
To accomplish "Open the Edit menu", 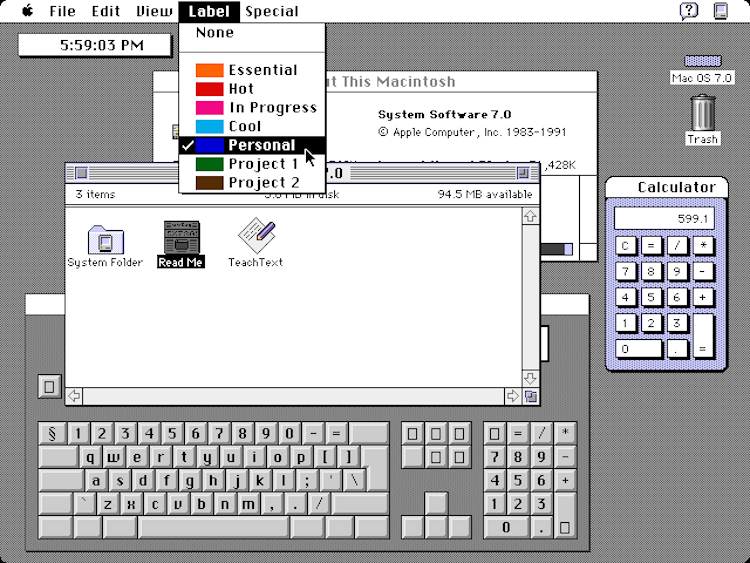I will coord(106,11).
